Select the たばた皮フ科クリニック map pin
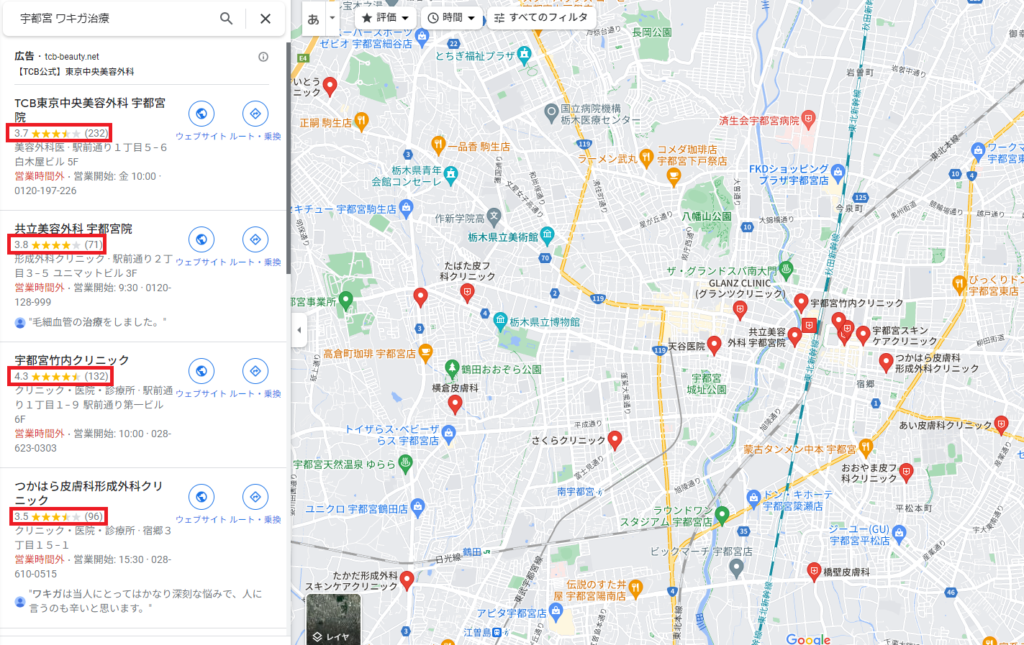Image resolution: width=1024 pixels, height=645 pixels. (x=467, y=292)
